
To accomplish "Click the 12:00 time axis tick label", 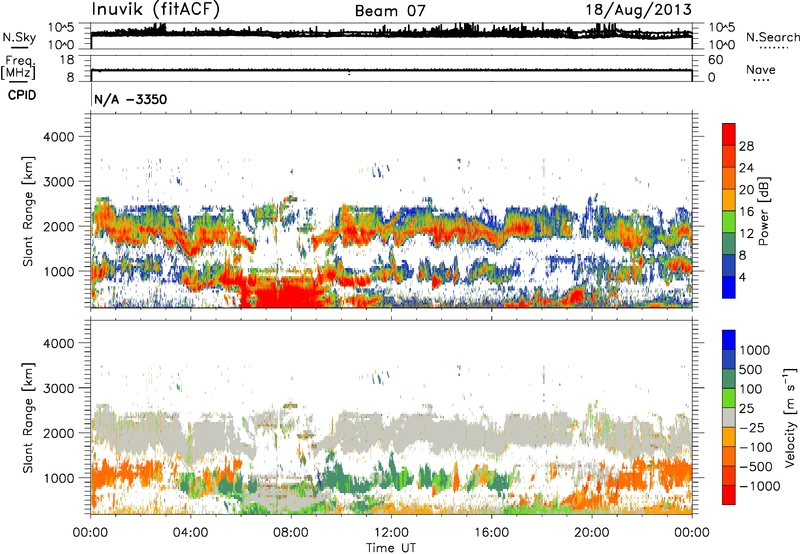I will click(x=391, y=533).
